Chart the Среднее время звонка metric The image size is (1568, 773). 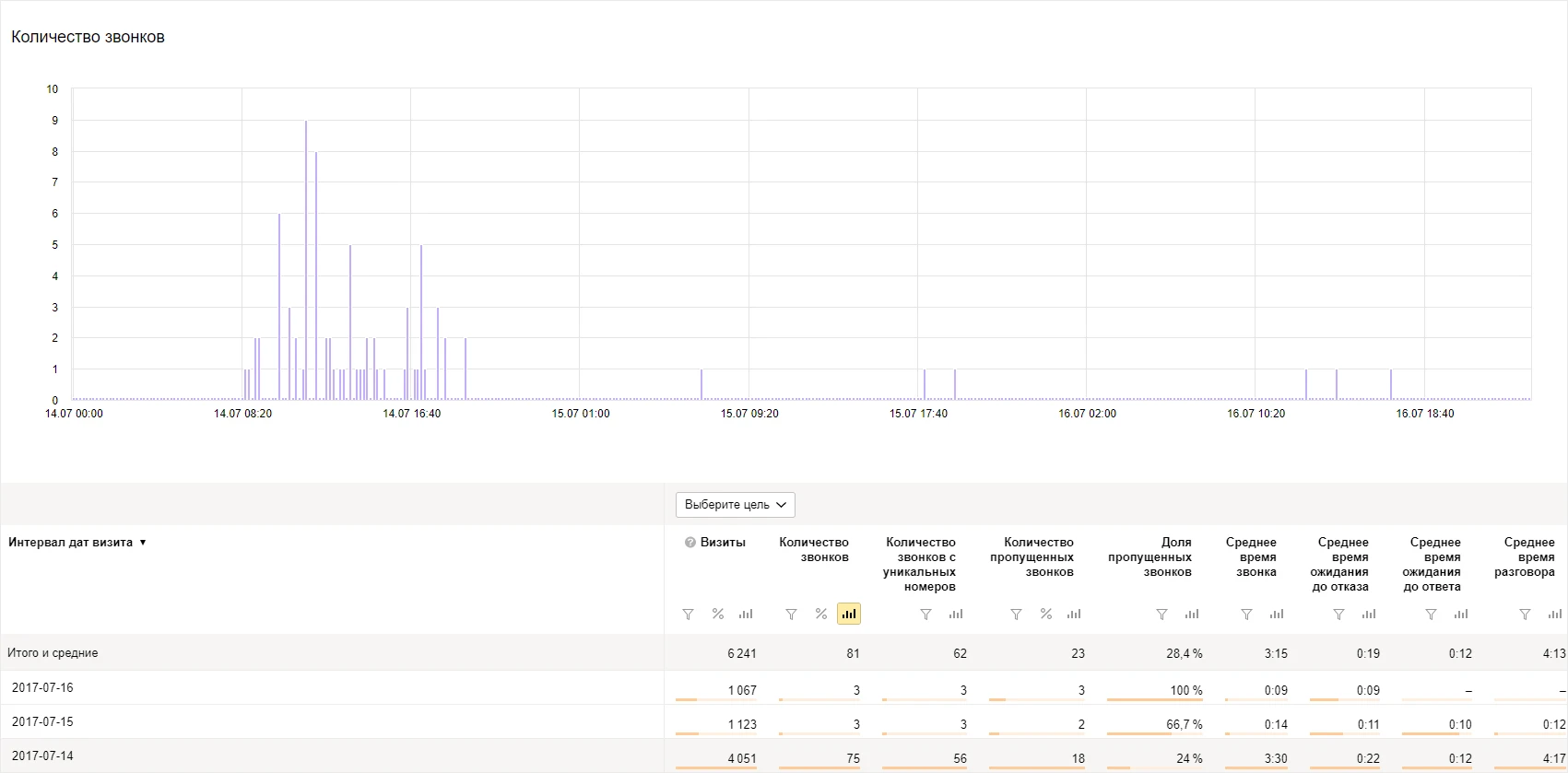coord(1277,614)
